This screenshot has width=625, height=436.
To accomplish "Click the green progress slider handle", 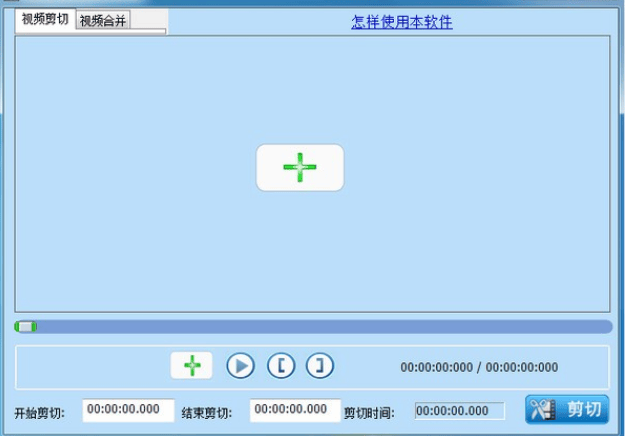I will (x=26, y=326).
